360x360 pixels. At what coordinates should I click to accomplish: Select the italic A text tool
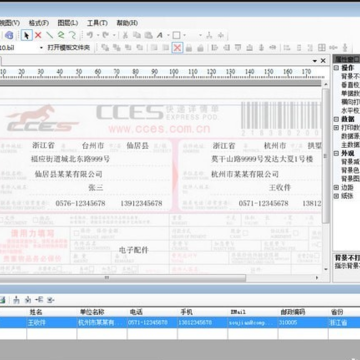(x=160, y=35)
